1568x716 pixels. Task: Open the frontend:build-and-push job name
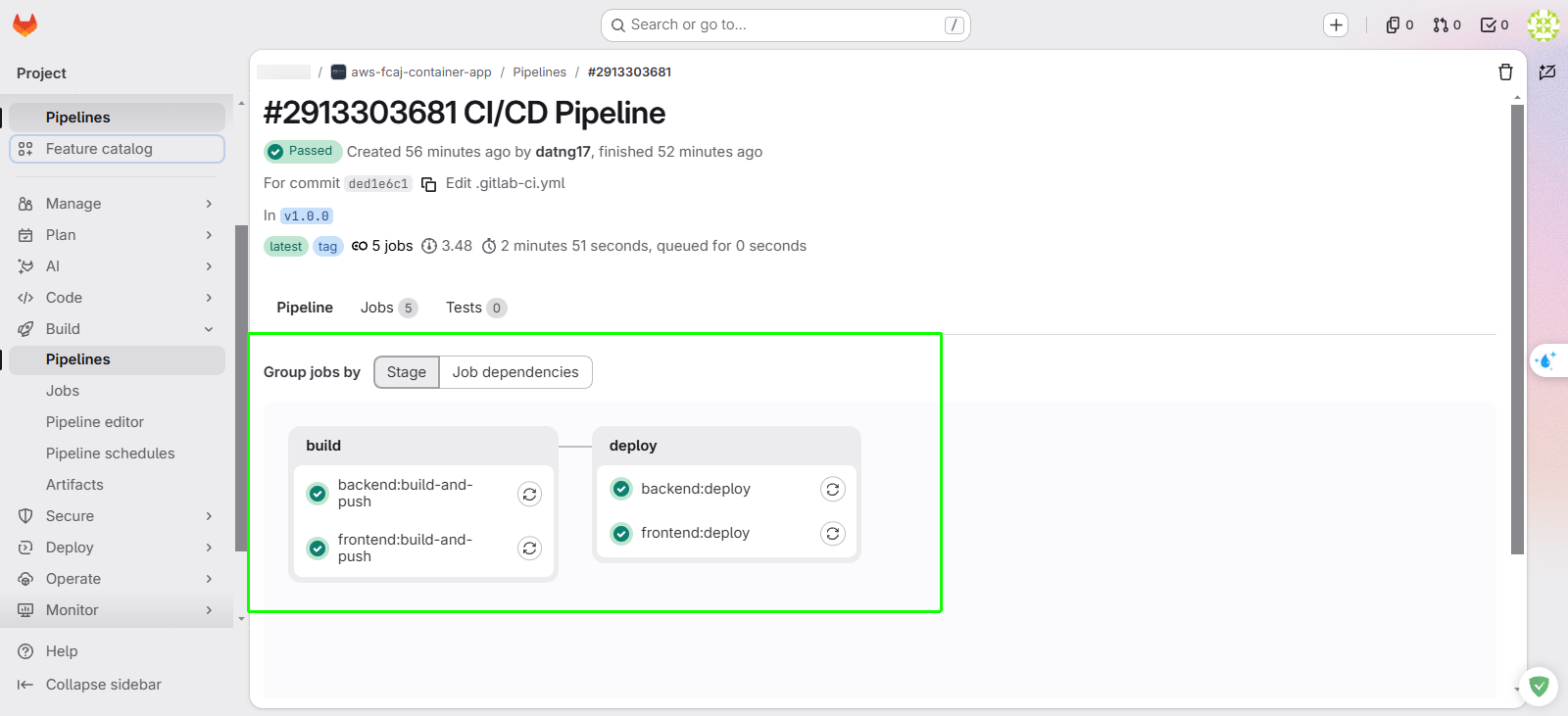[x=405, y=549]
